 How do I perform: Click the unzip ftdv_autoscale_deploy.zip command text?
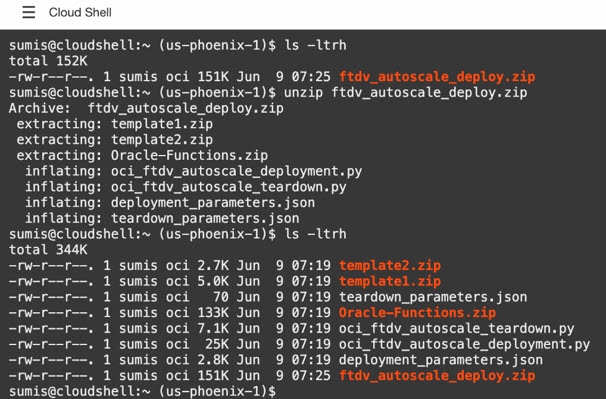pyautogui.click(x=405, y=92)
